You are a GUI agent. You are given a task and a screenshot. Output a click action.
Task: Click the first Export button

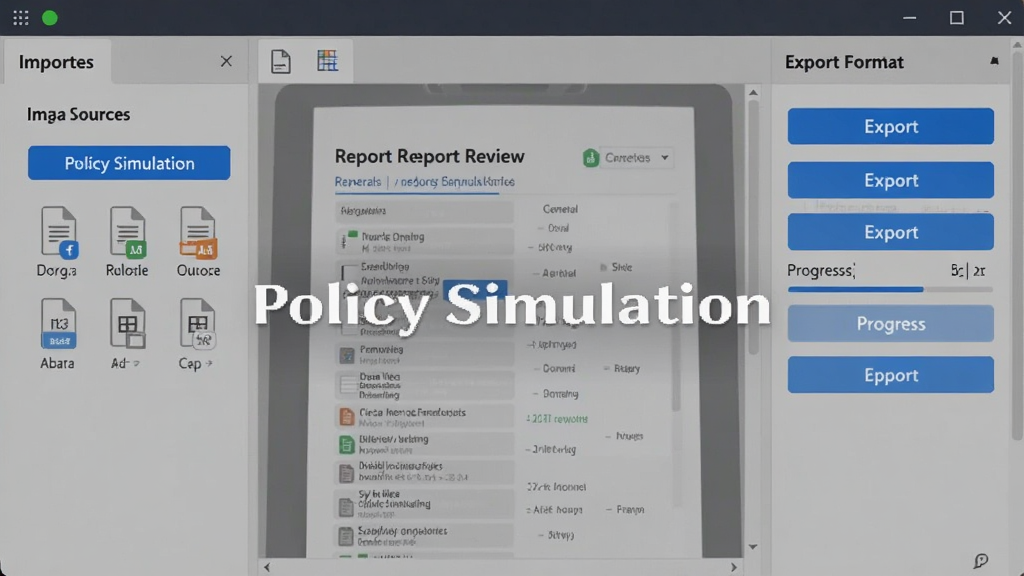tap(890, 126)
